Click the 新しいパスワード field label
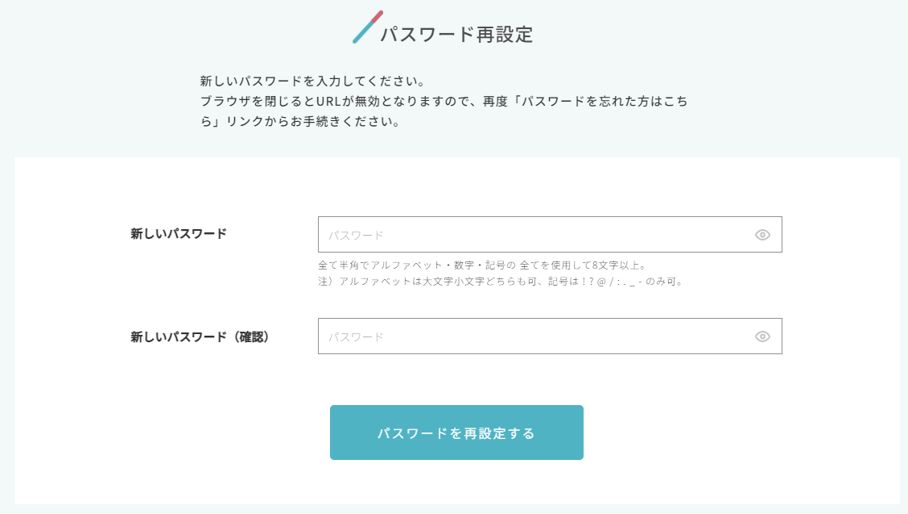The height and width of the screenshot is (514, 908). [x=178, y=234]
